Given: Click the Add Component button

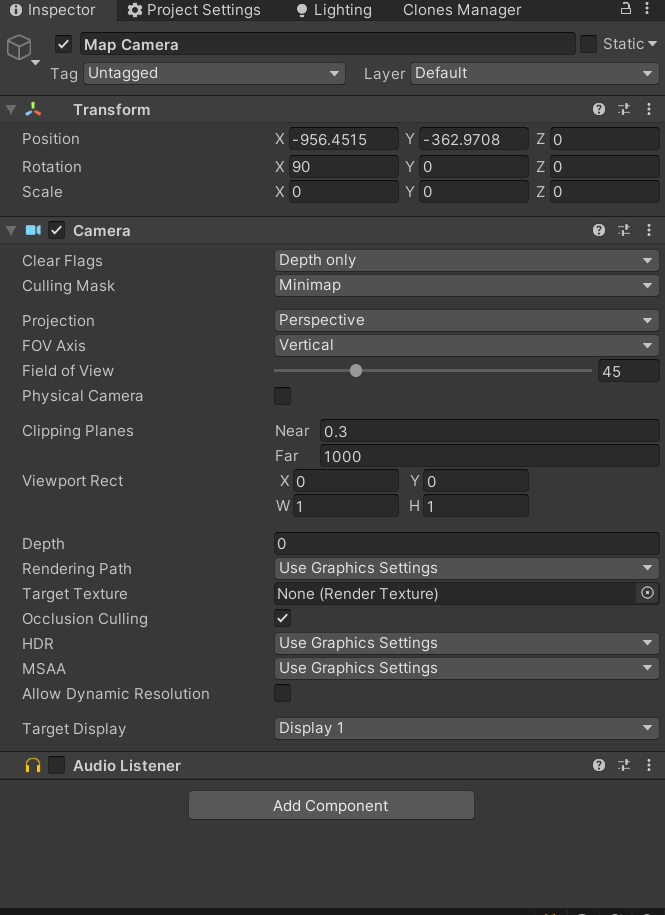Looking at the screenshot, I should [x=331, y=805].
